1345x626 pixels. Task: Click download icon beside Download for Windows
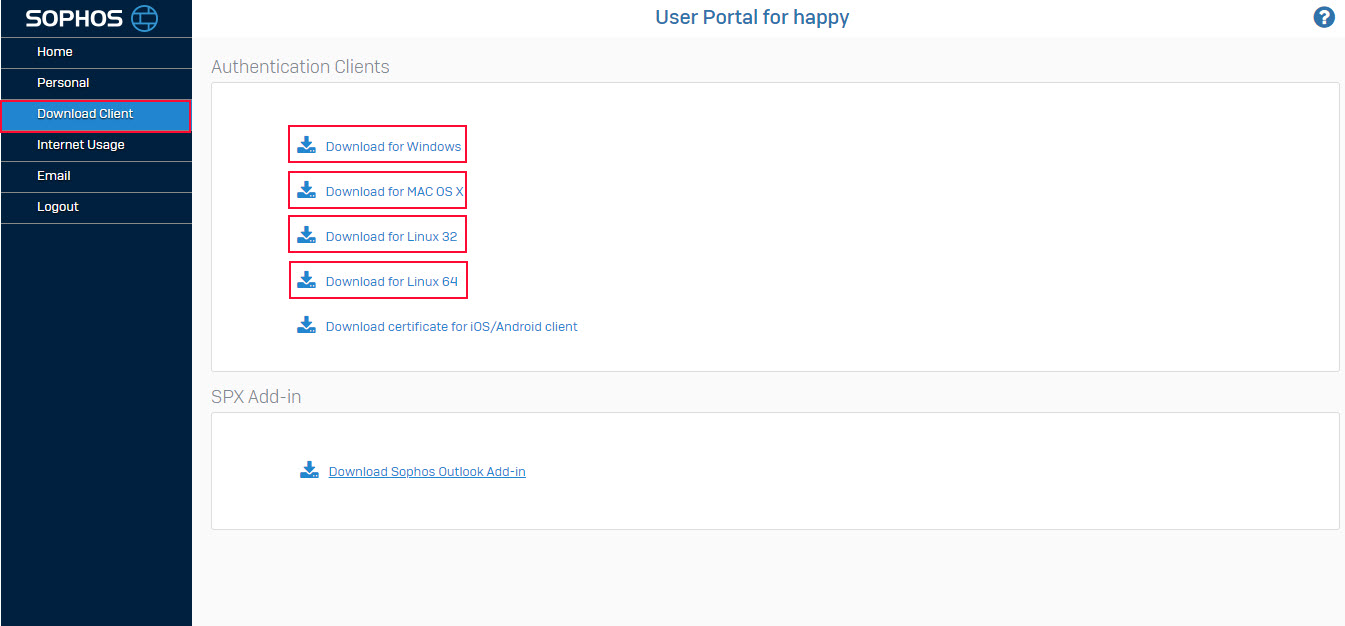pos(306,146)
